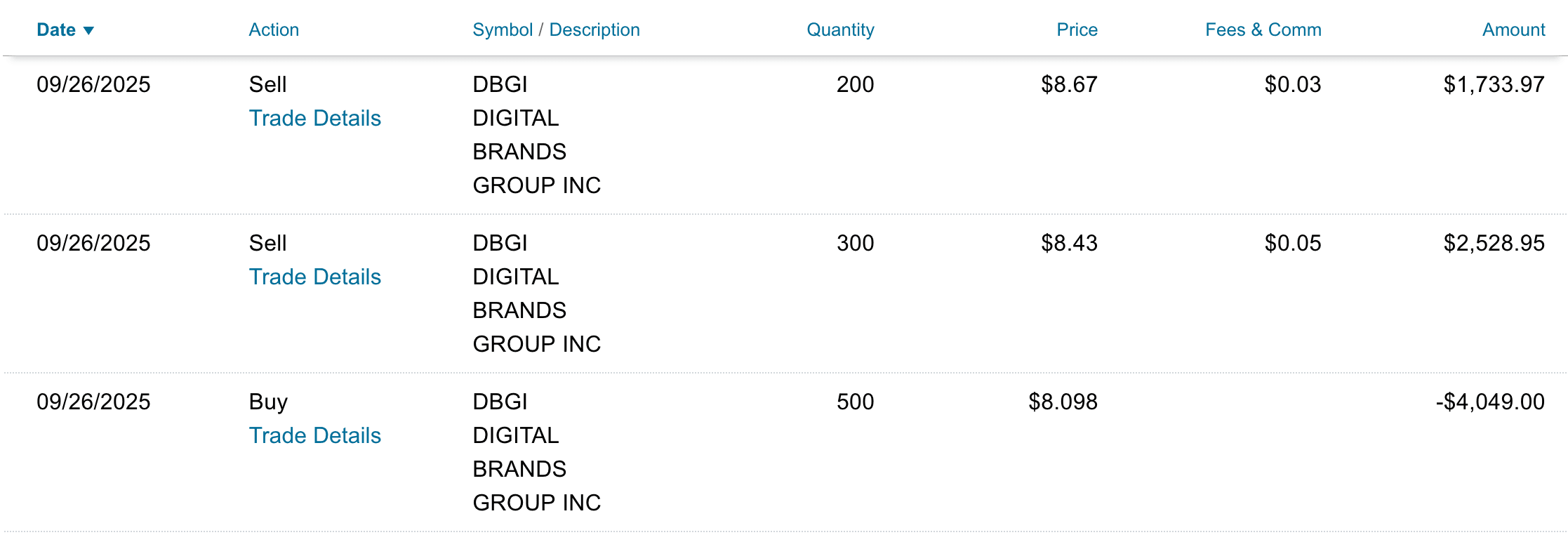Select the $2,528.95 amount cell
Image resolution: width=1568 pixels, height=535 pixels.
(1494, 243)
